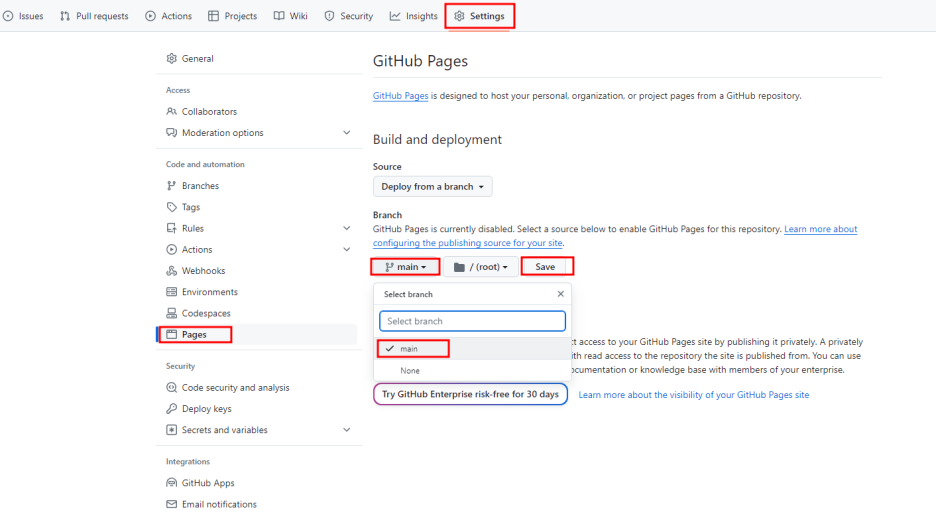The height and width of the screenshot is (526, 936).
Task: Click the sidebar Actions play icon
Action: [172, 250]
